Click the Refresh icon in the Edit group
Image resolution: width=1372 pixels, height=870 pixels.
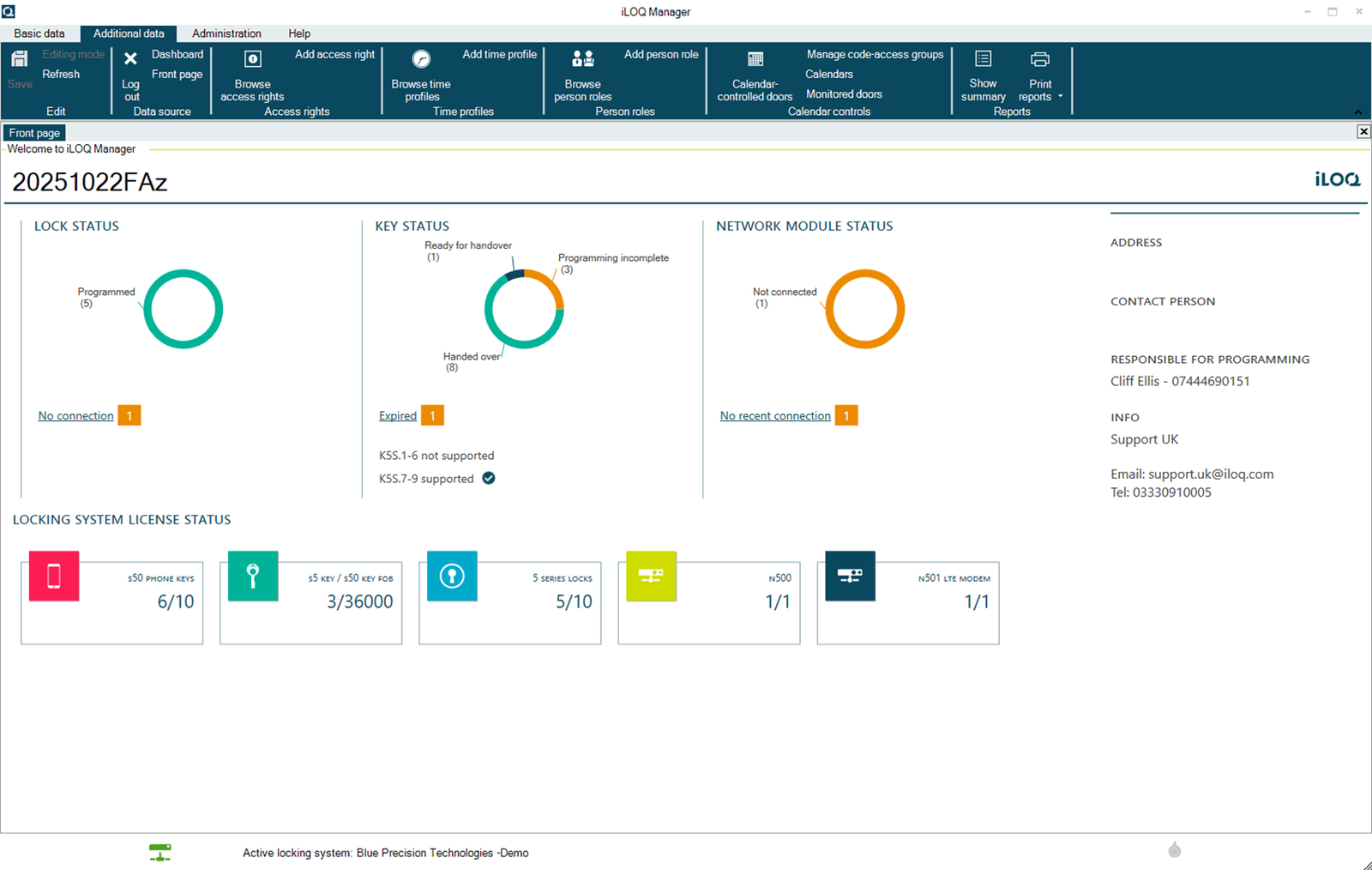(x=61, y=73)
